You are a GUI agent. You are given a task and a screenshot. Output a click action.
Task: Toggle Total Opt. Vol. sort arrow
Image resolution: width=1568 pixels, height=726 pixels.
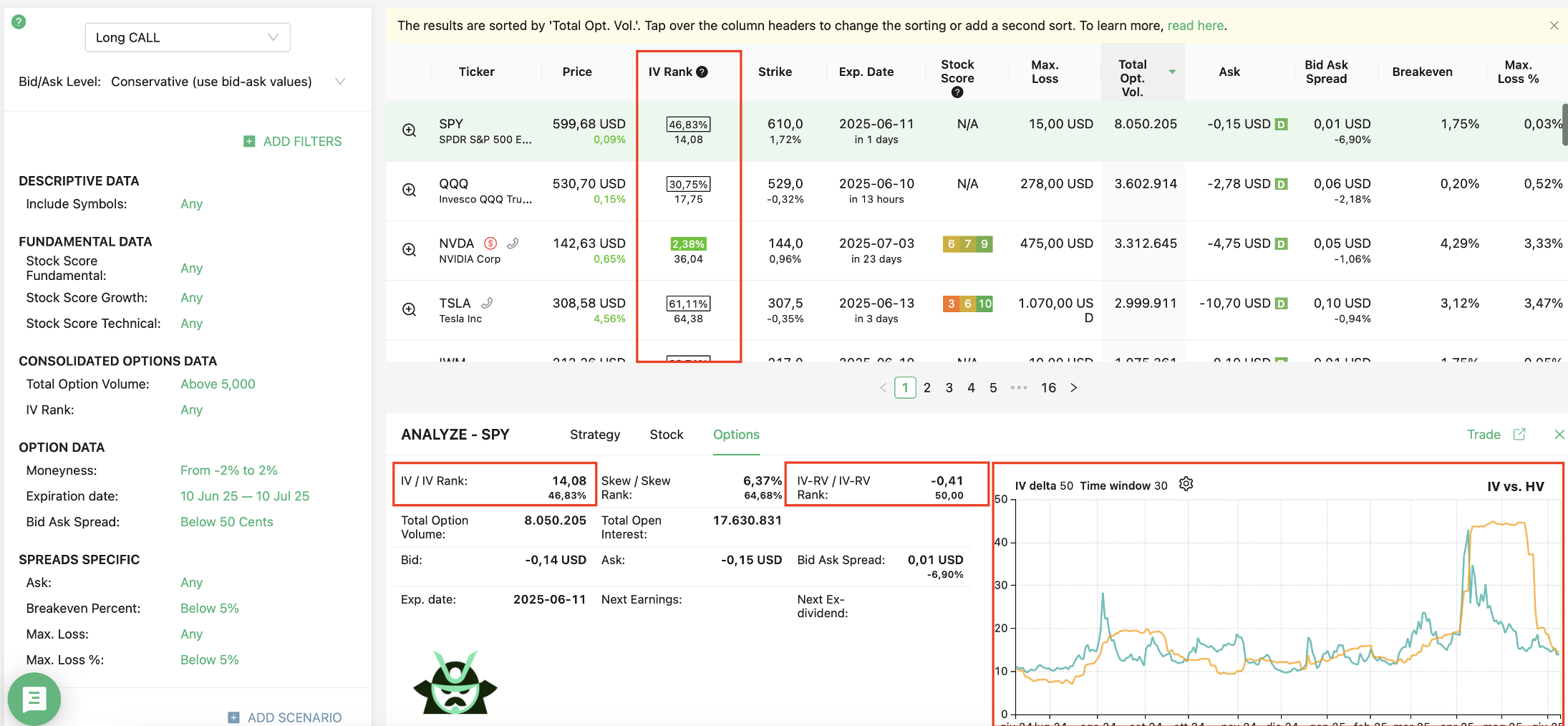click(x=1172, y=72)
